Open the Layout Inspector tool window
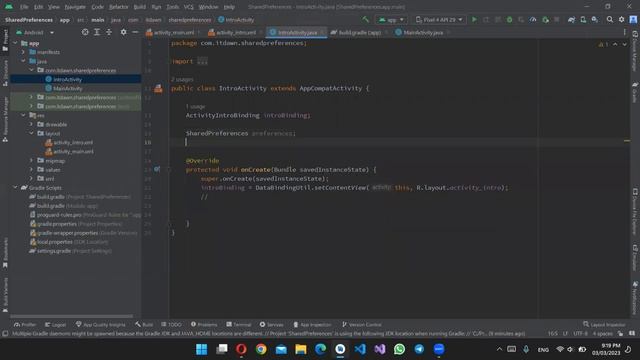Viewport: 640px width, 360px height. [604, 325]
